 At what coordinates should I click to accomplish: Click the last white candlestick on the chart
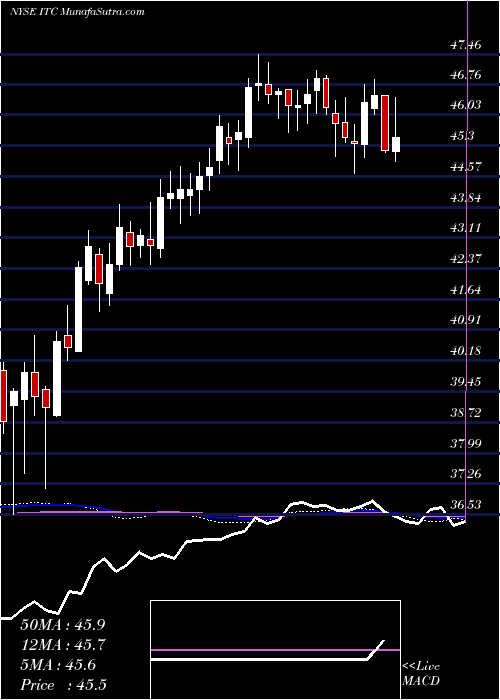[x=396, y=145]
